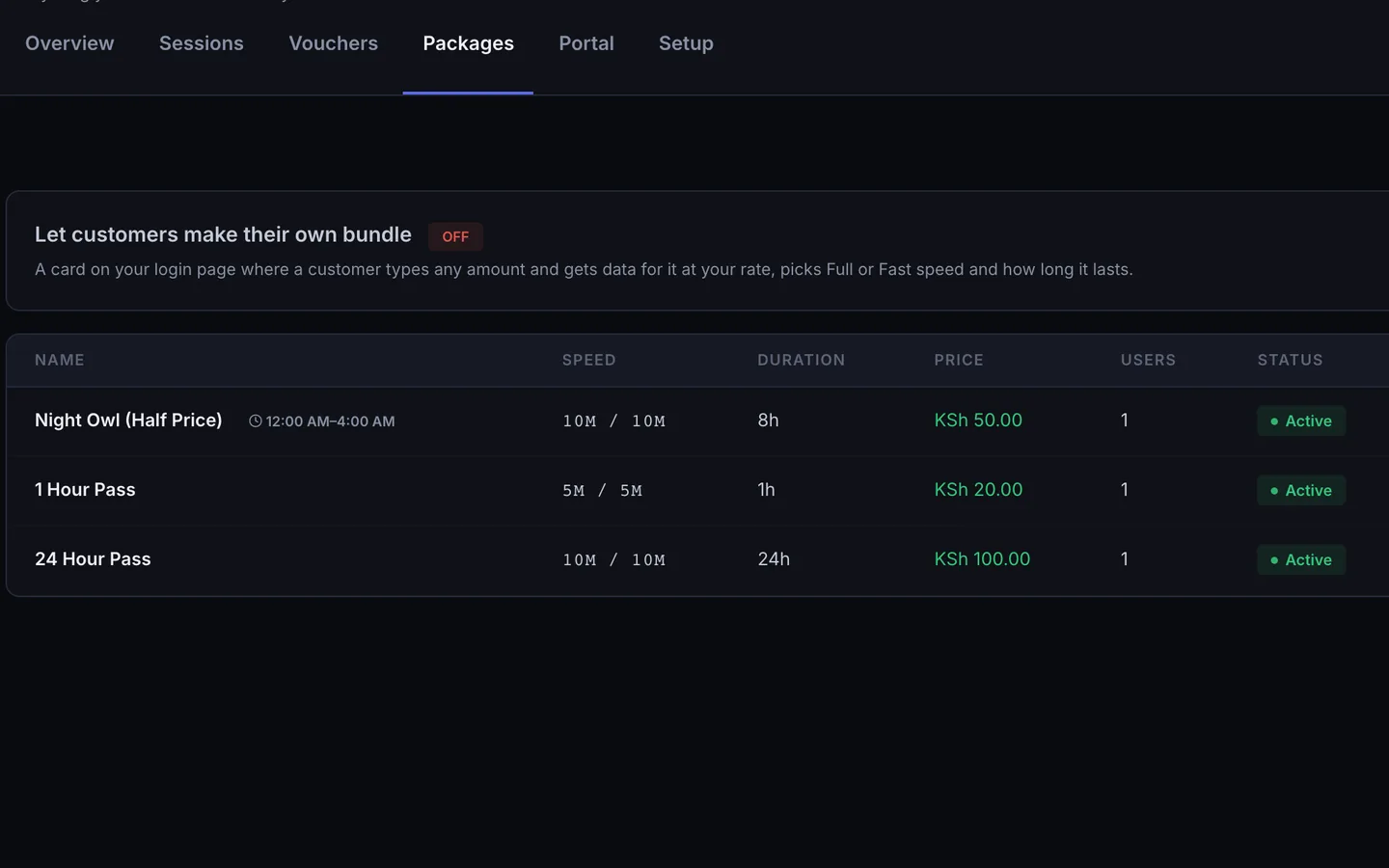Click the USERS column header

point(1148,360)
